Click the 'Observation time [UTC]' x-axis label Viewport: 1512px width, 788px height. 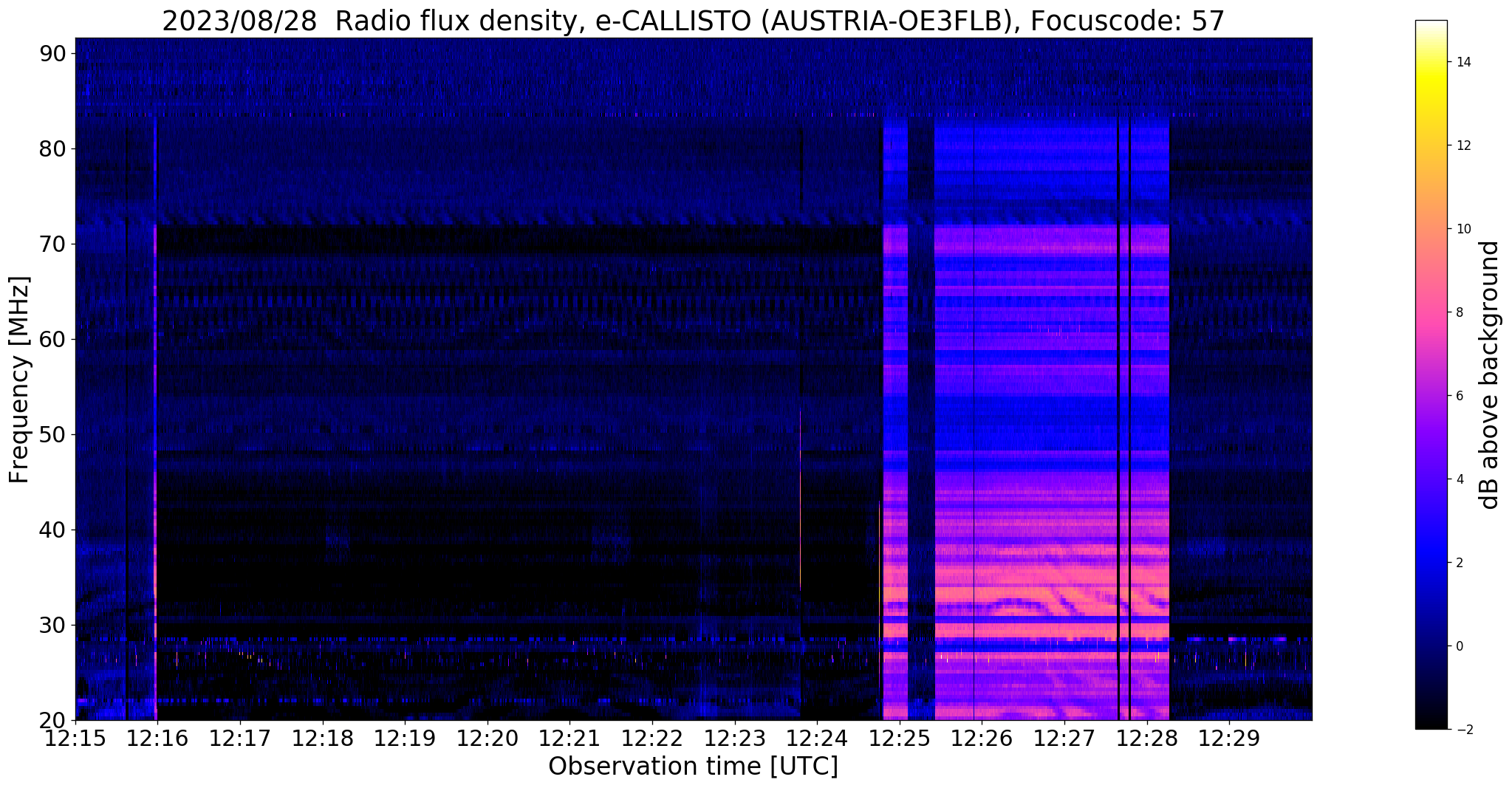point(693,766)
